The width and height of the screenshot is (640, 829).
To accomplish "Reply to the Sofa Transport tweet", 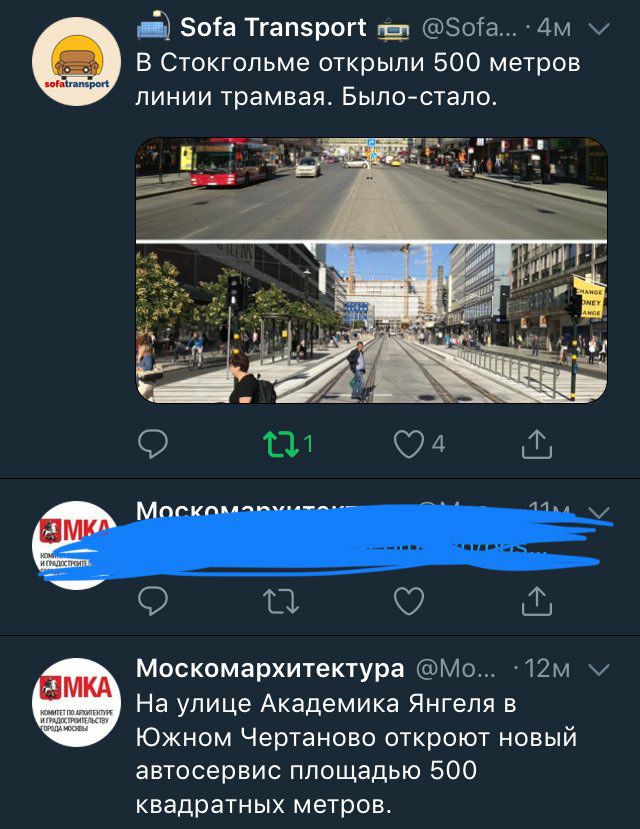I will coord(153,444).
